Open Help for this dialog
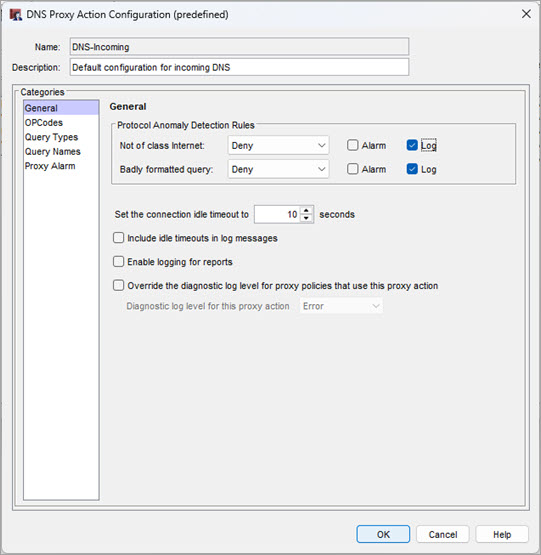Image resolution: width=541 pixels, height=555 pixels. click(502, 534)
